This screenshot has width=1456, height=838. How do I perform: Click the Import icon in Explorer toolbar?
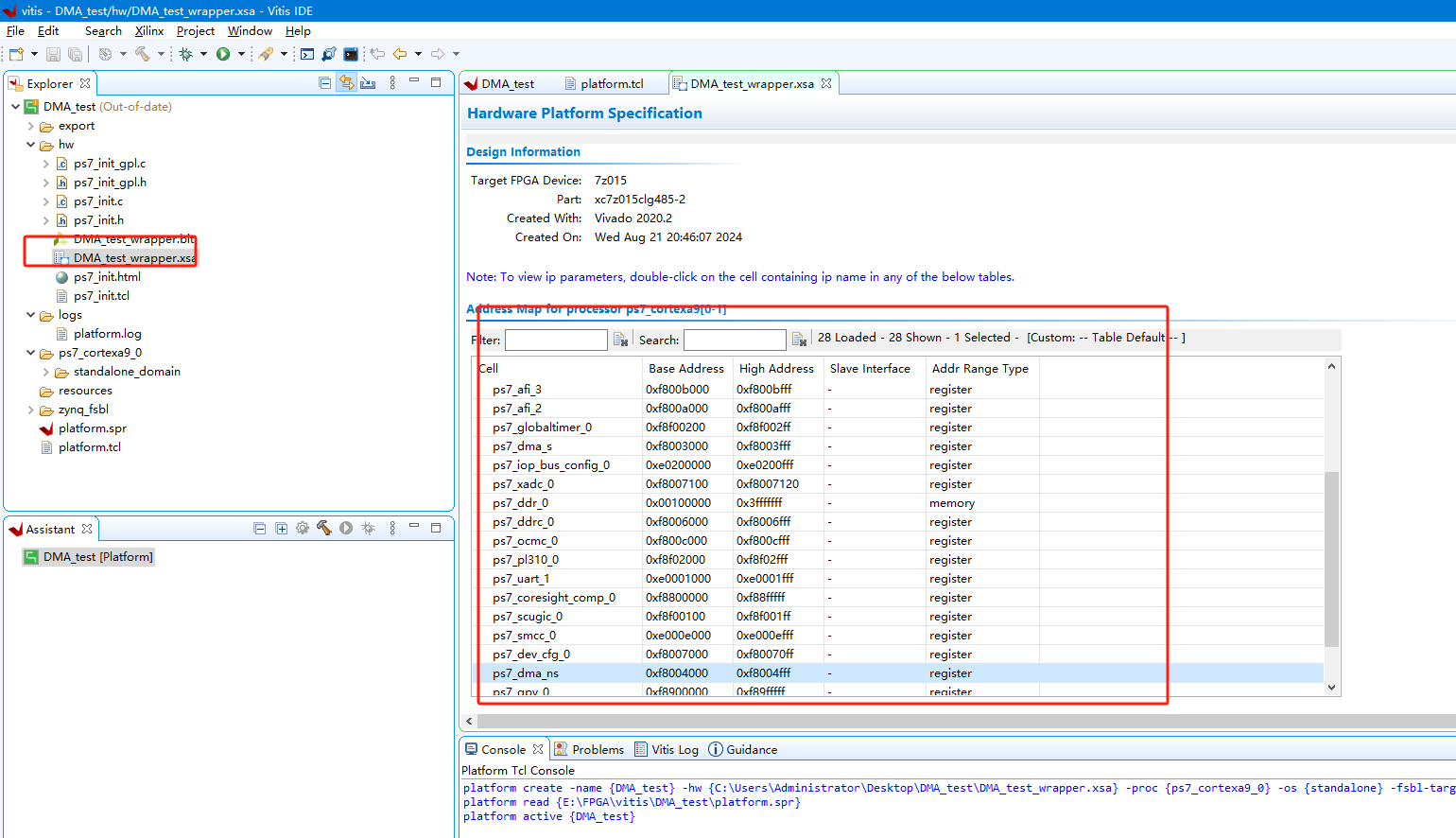[369, 83]
